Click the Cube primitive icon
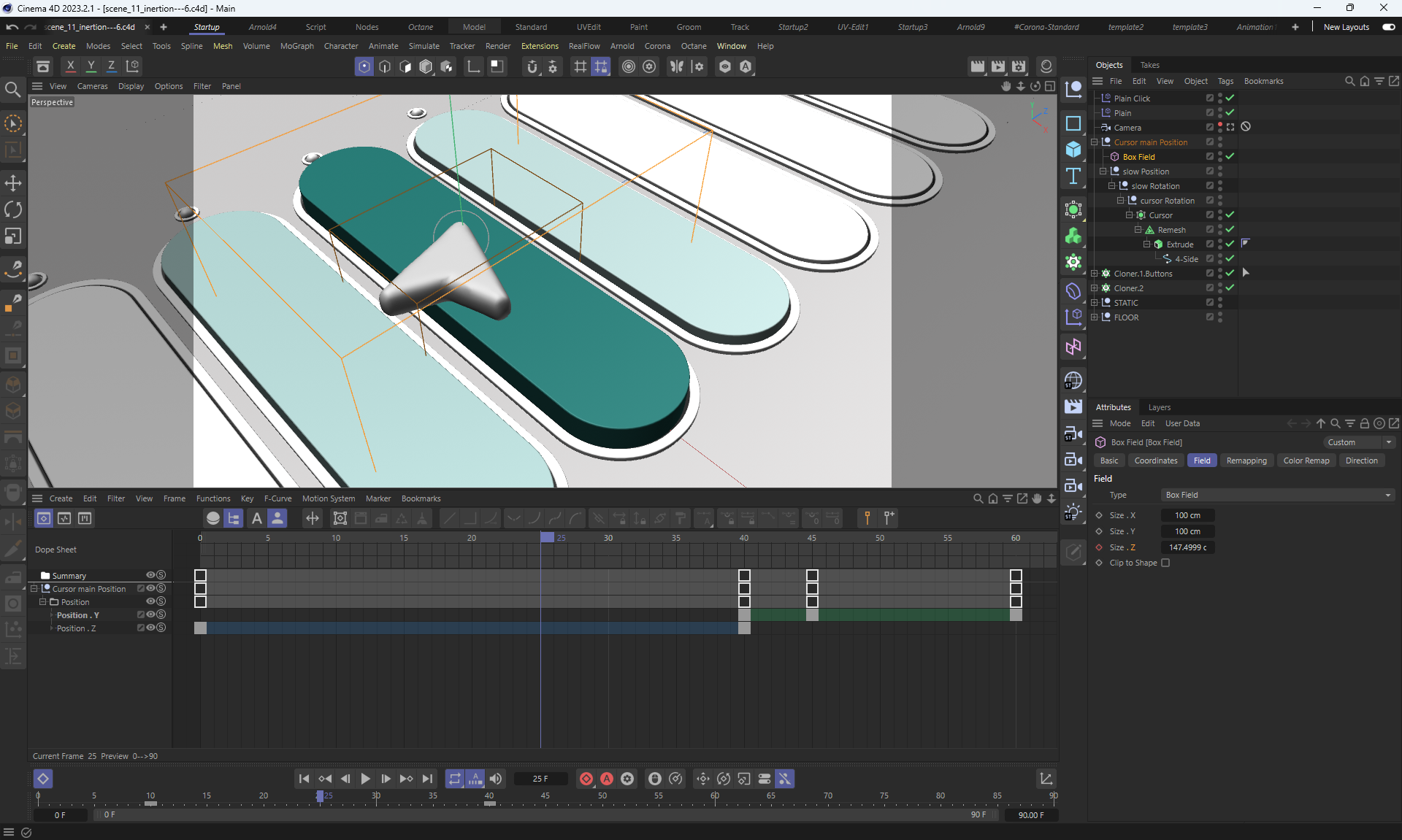This screenshot has width=1402, height=840. tap(1073, 150)
